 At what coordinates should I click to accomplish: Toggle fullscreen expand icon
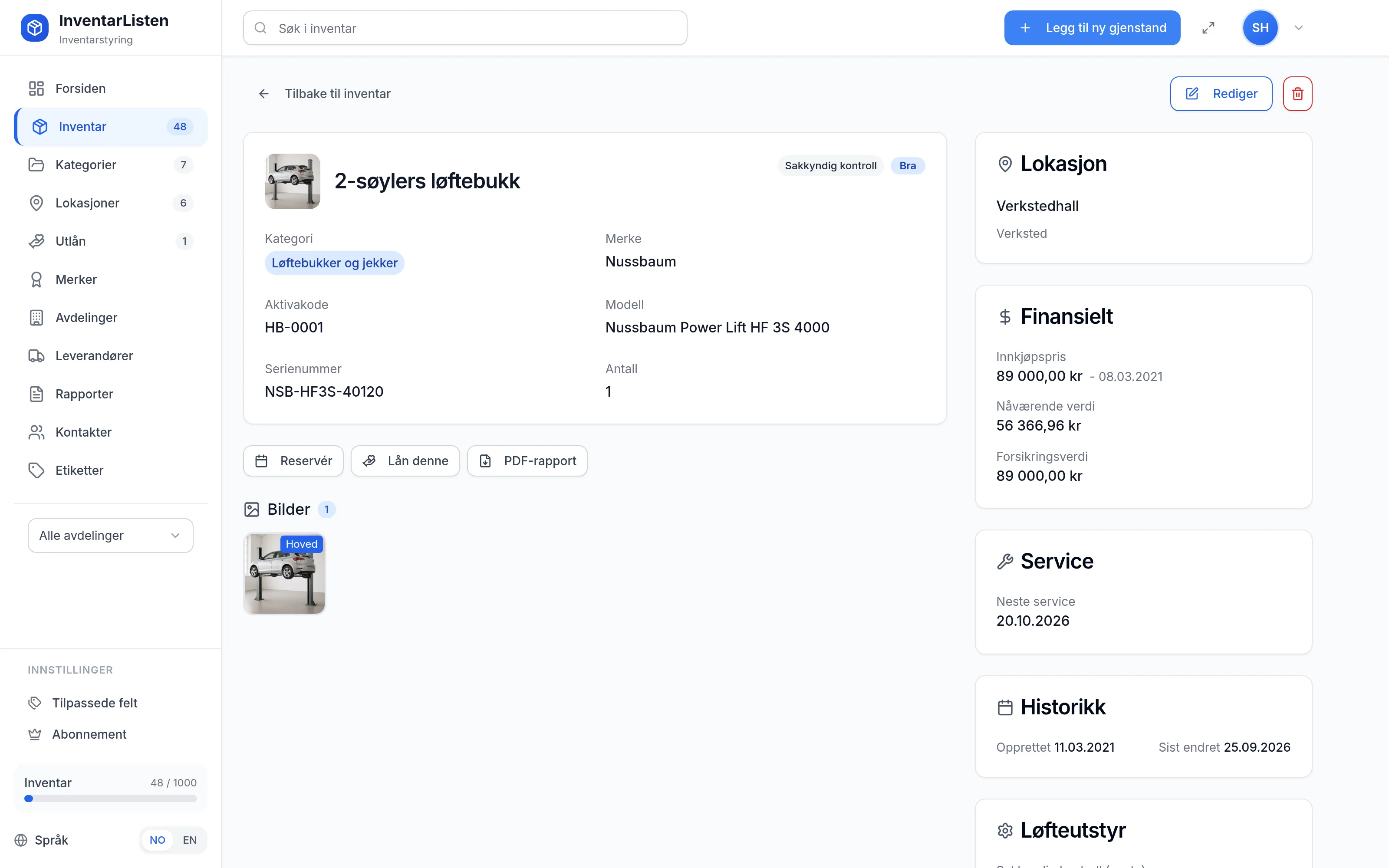click(x=1208, y=27)
